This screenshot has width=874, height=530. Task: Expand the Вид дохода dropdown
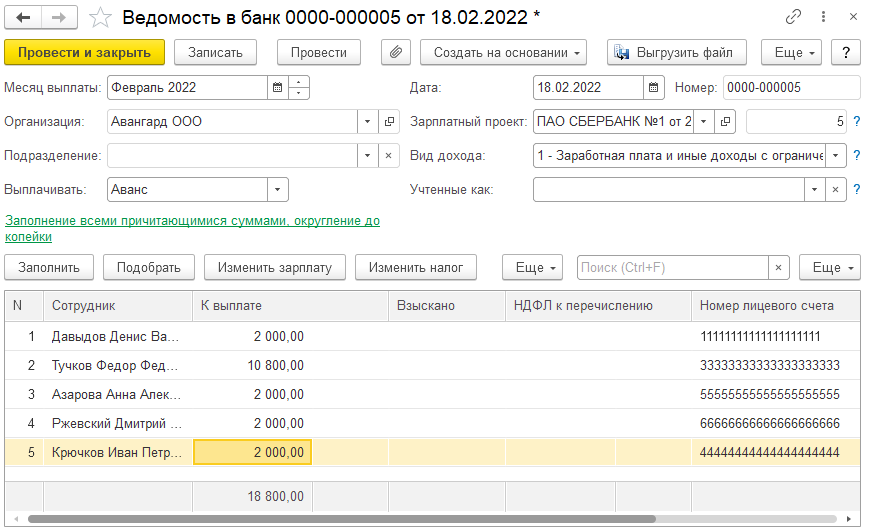tap(836, 155)
